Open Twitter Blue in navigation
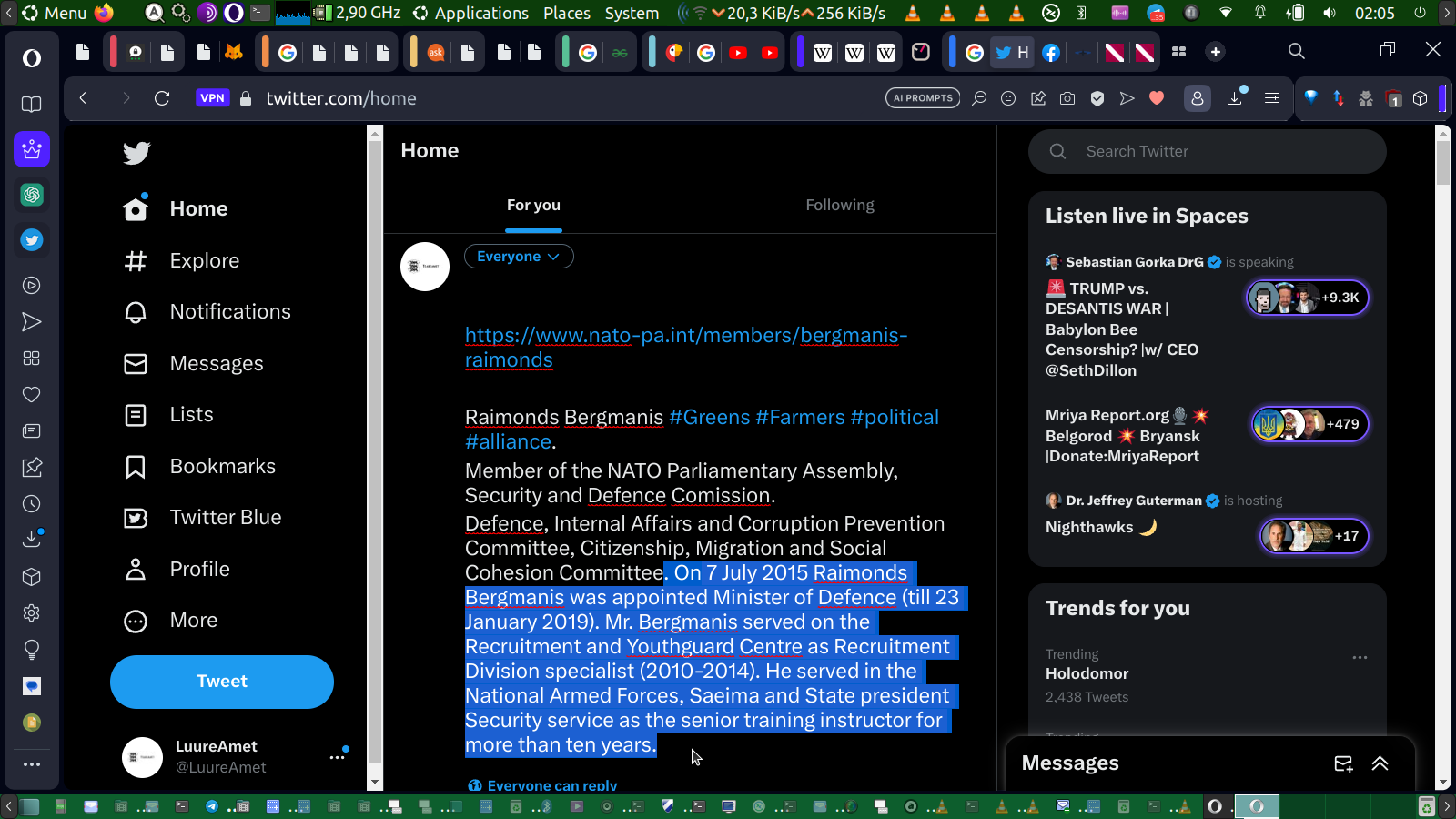The width and height of the screenshot is (1456, 819). click(x=203, y=518)
